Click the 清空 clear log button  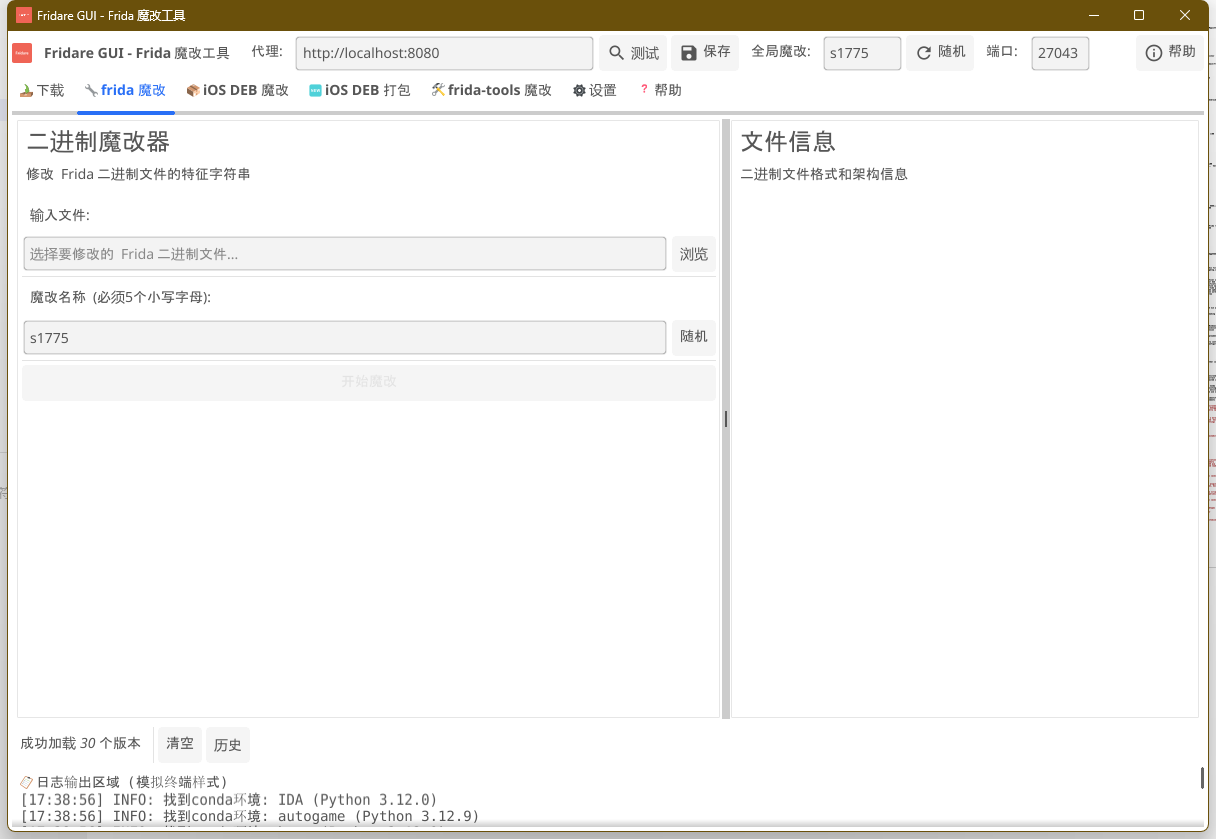180,744
